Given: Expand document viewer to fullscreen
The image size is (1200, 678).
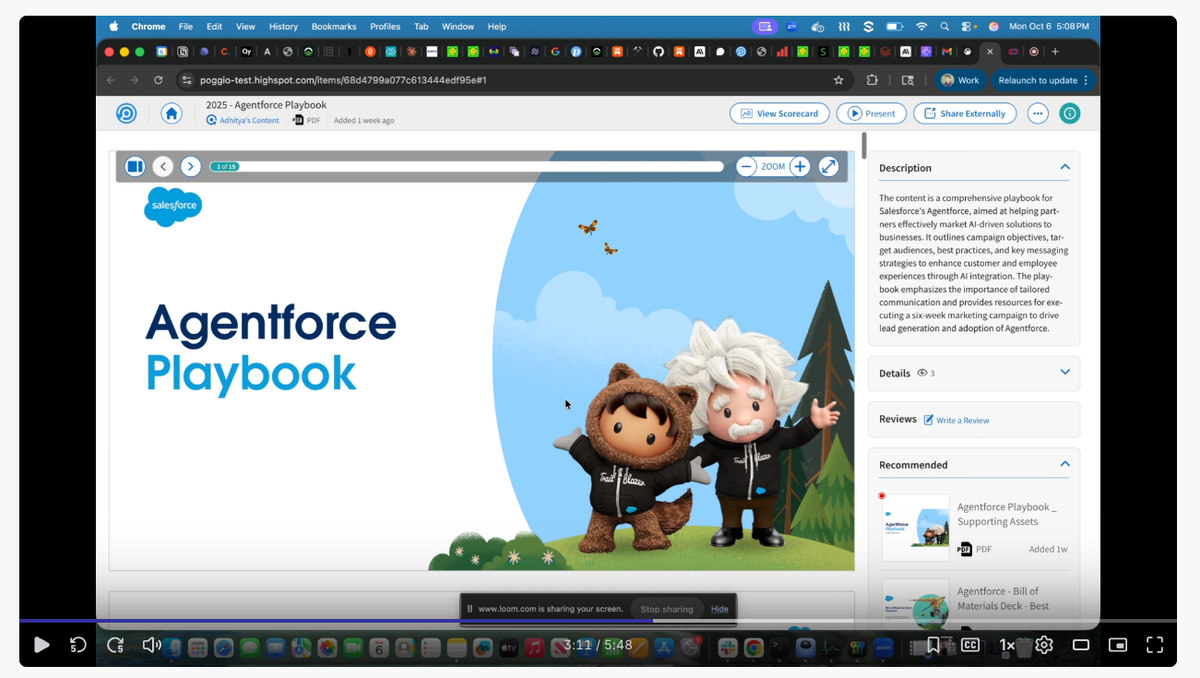Looking at the screenshot, I should tap(828, 167).
